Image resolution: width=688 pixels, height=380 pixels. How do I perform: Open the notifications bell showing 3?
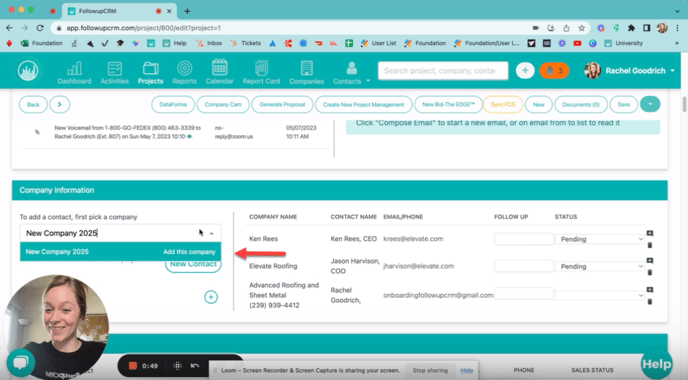pyautogui.click(x=554, y=70)
